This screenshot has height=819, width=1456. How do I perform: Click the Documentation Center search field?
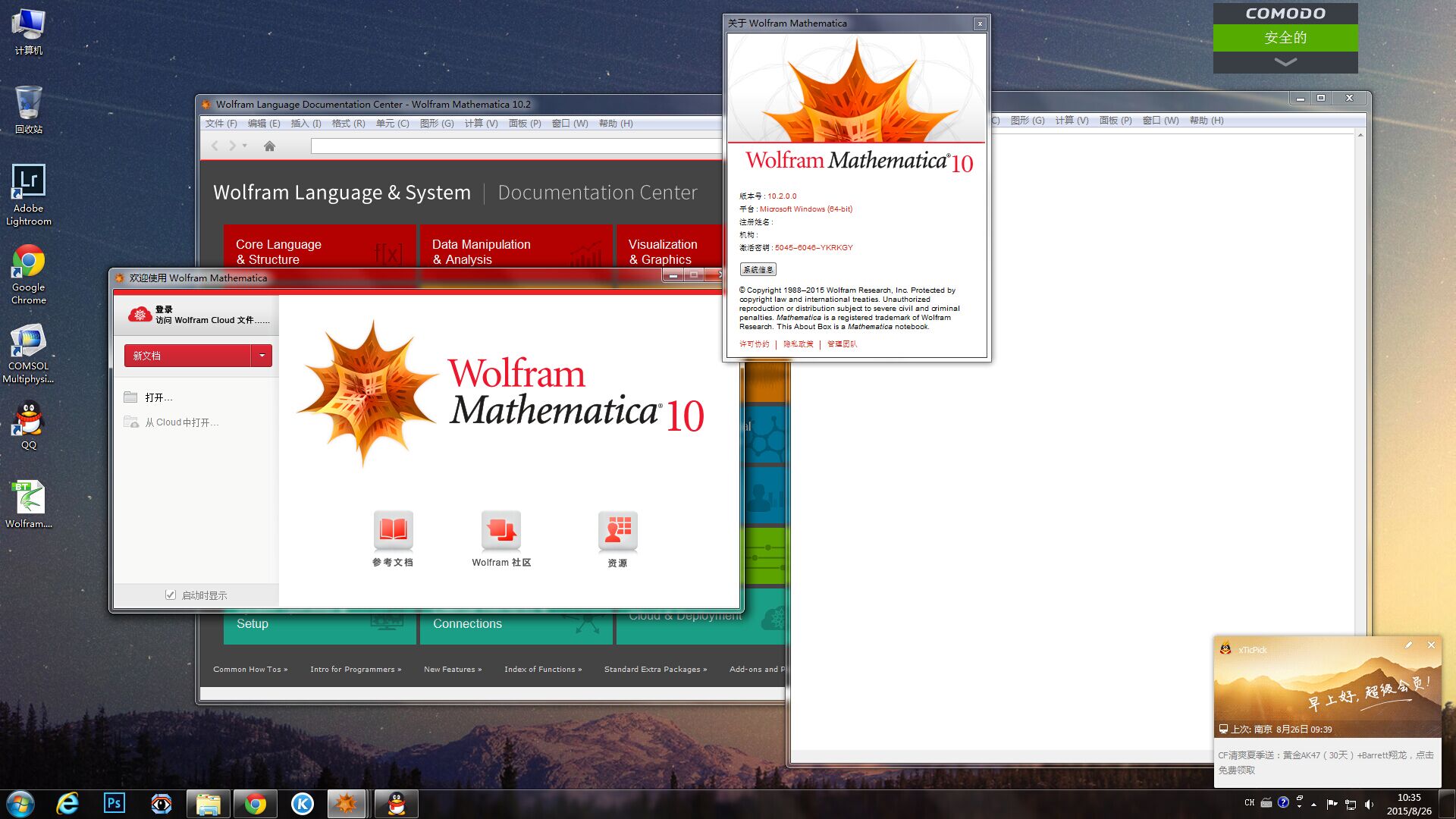pyautogui.click(x=516, y=146)
